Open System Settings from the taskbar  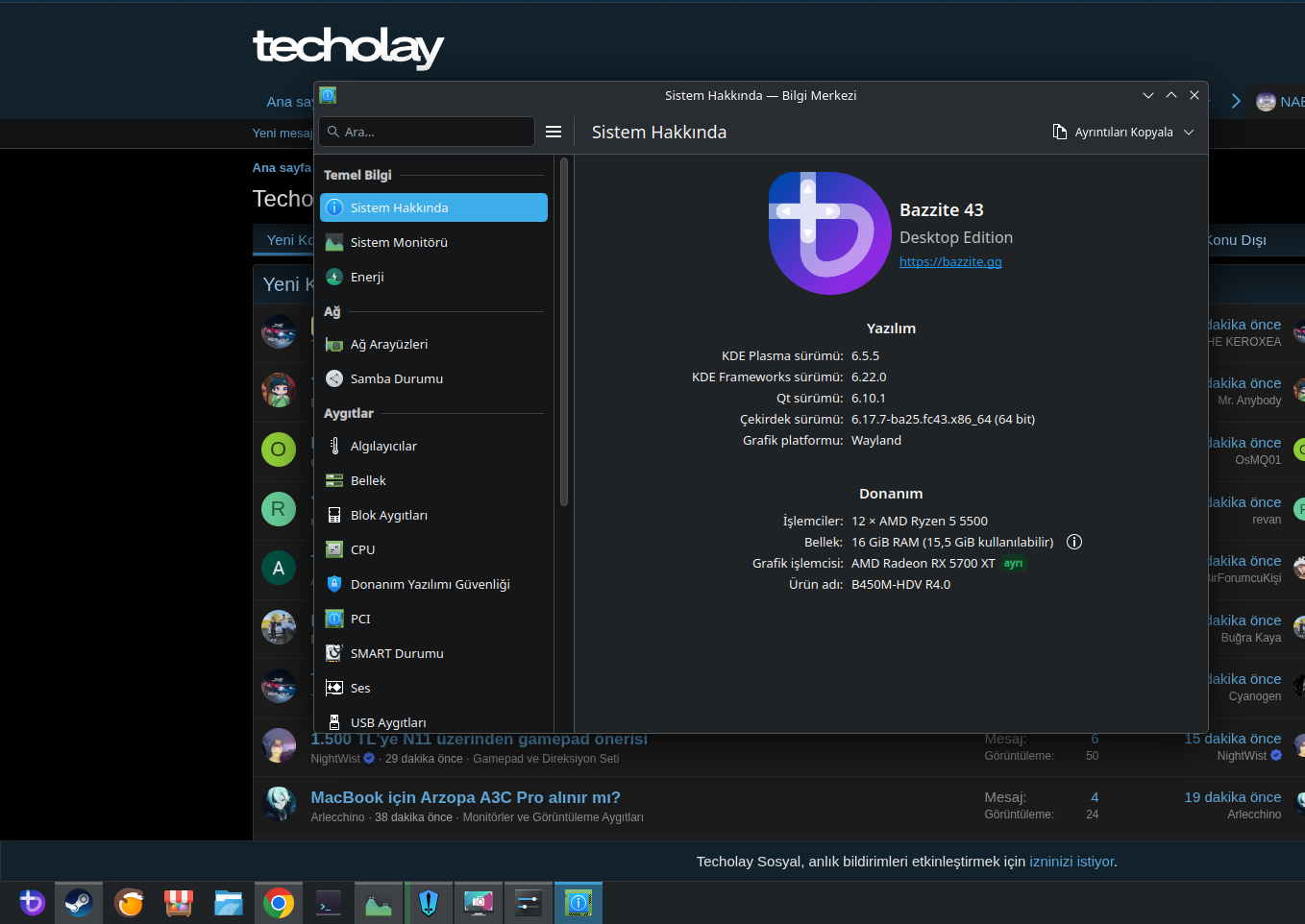coord(529,903)
